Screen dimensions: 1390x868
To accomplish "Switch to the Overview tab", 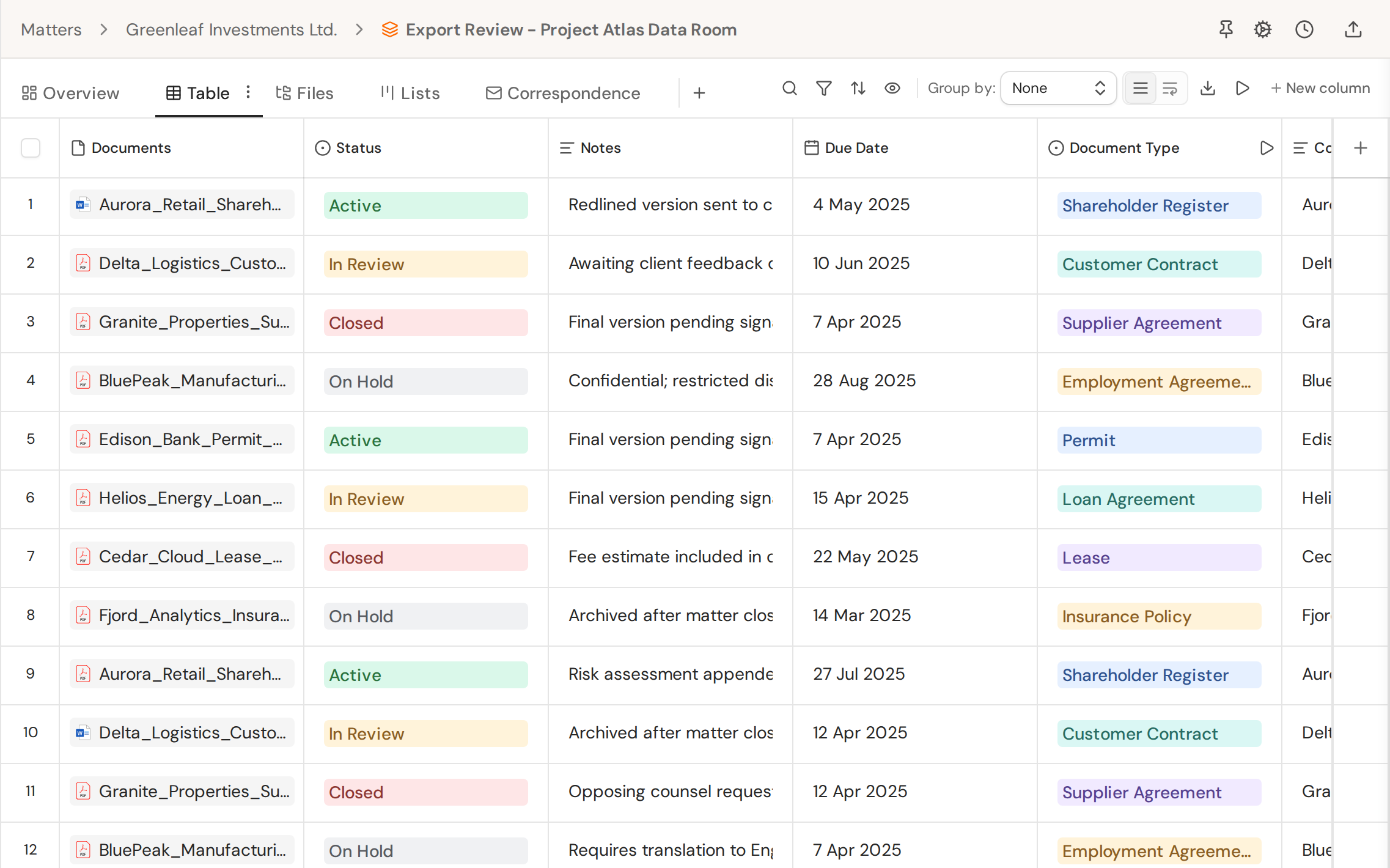I will (x=70, y=93).
